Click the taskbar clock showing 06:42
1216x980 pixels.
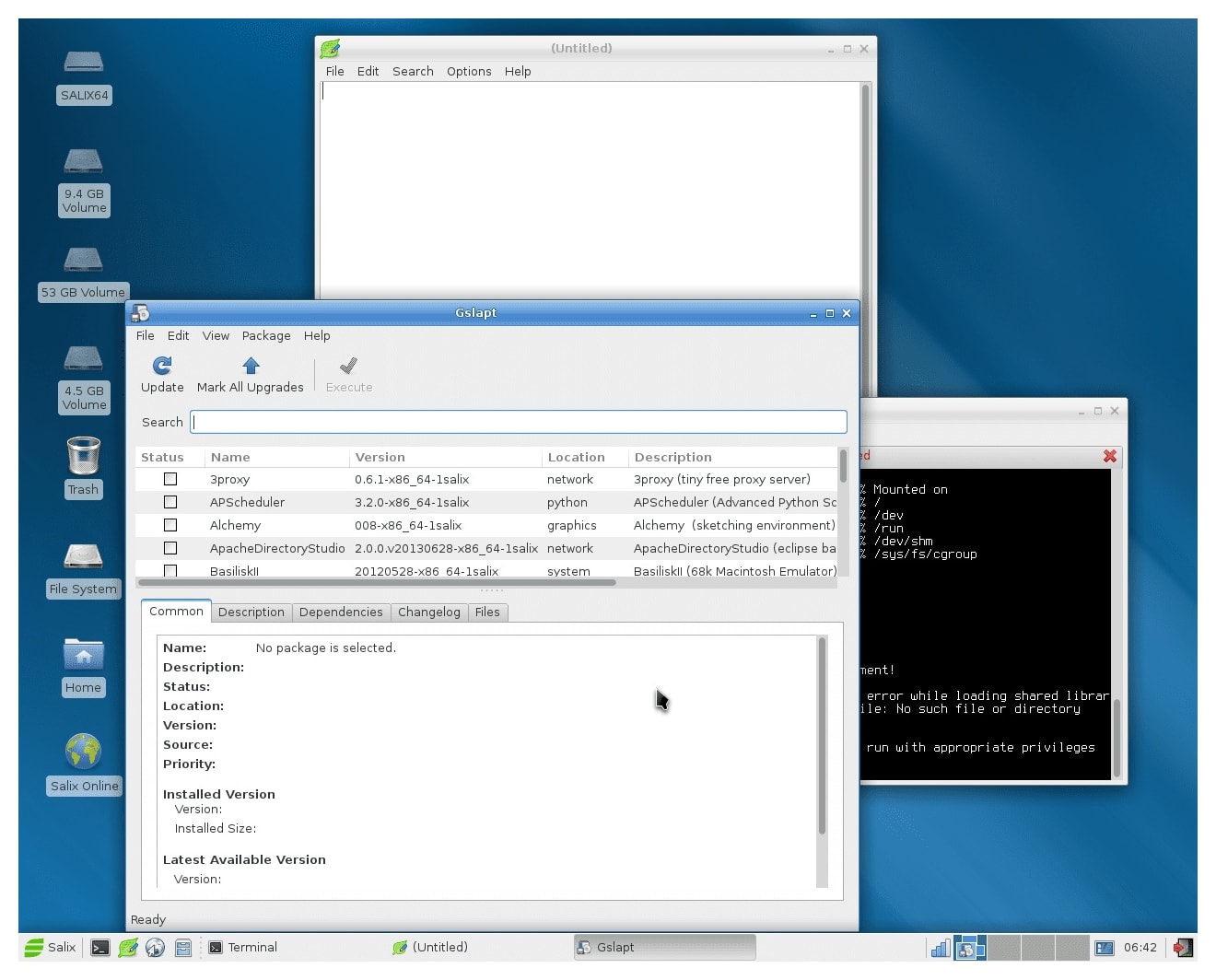(x=1140, y=947)
